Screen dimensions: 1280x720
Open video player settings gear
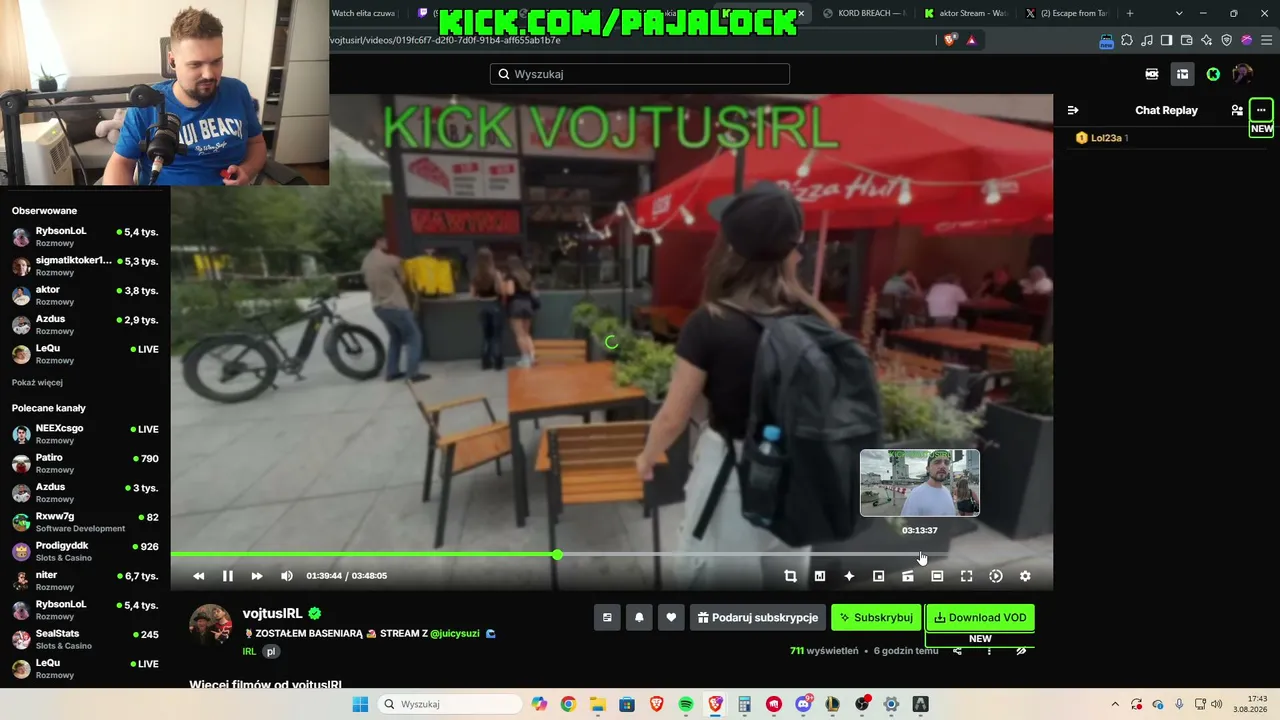tap(1025, 576)
